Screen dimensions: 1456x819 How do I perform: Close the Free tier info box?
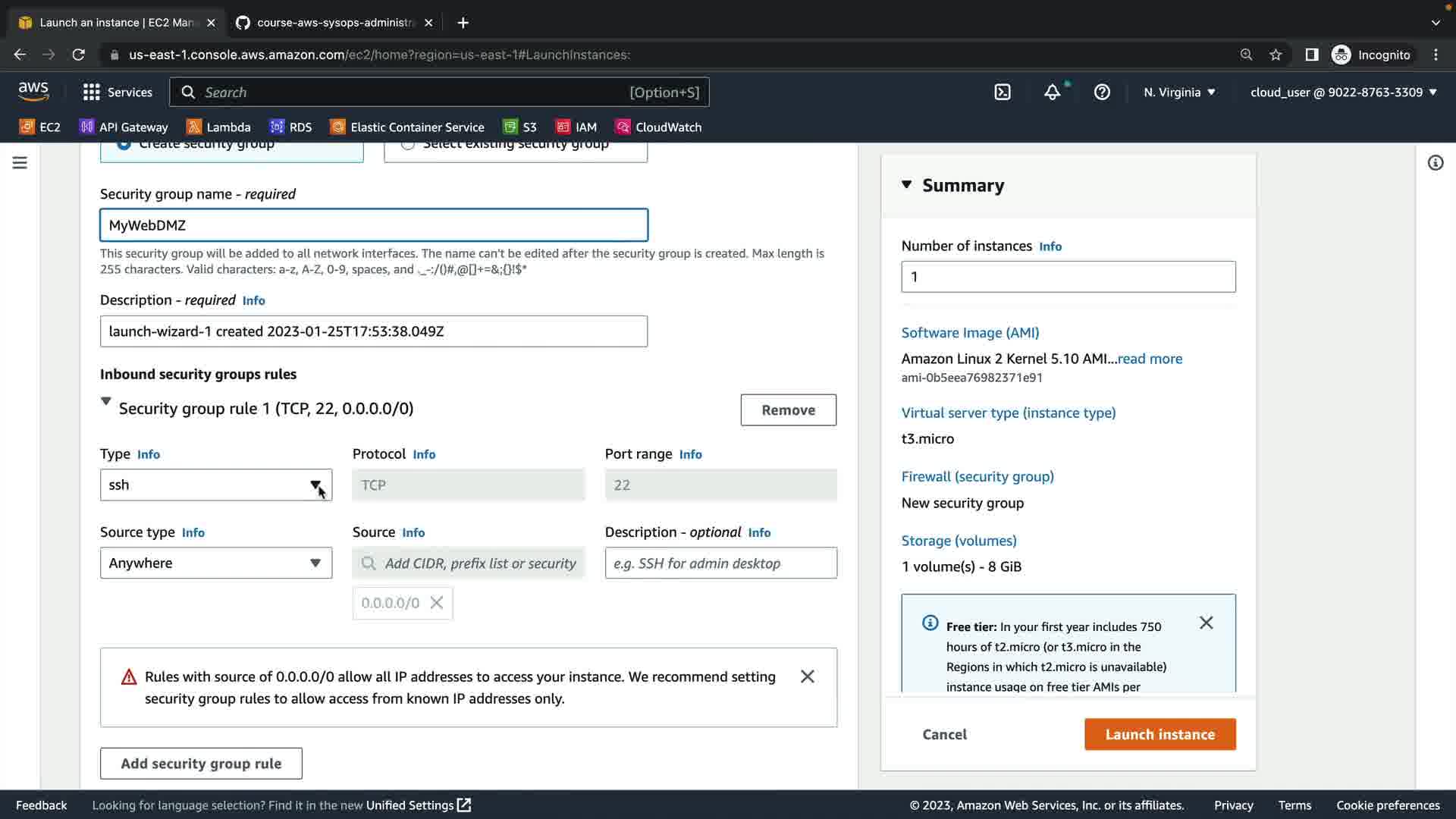[x=1206, y=623]
